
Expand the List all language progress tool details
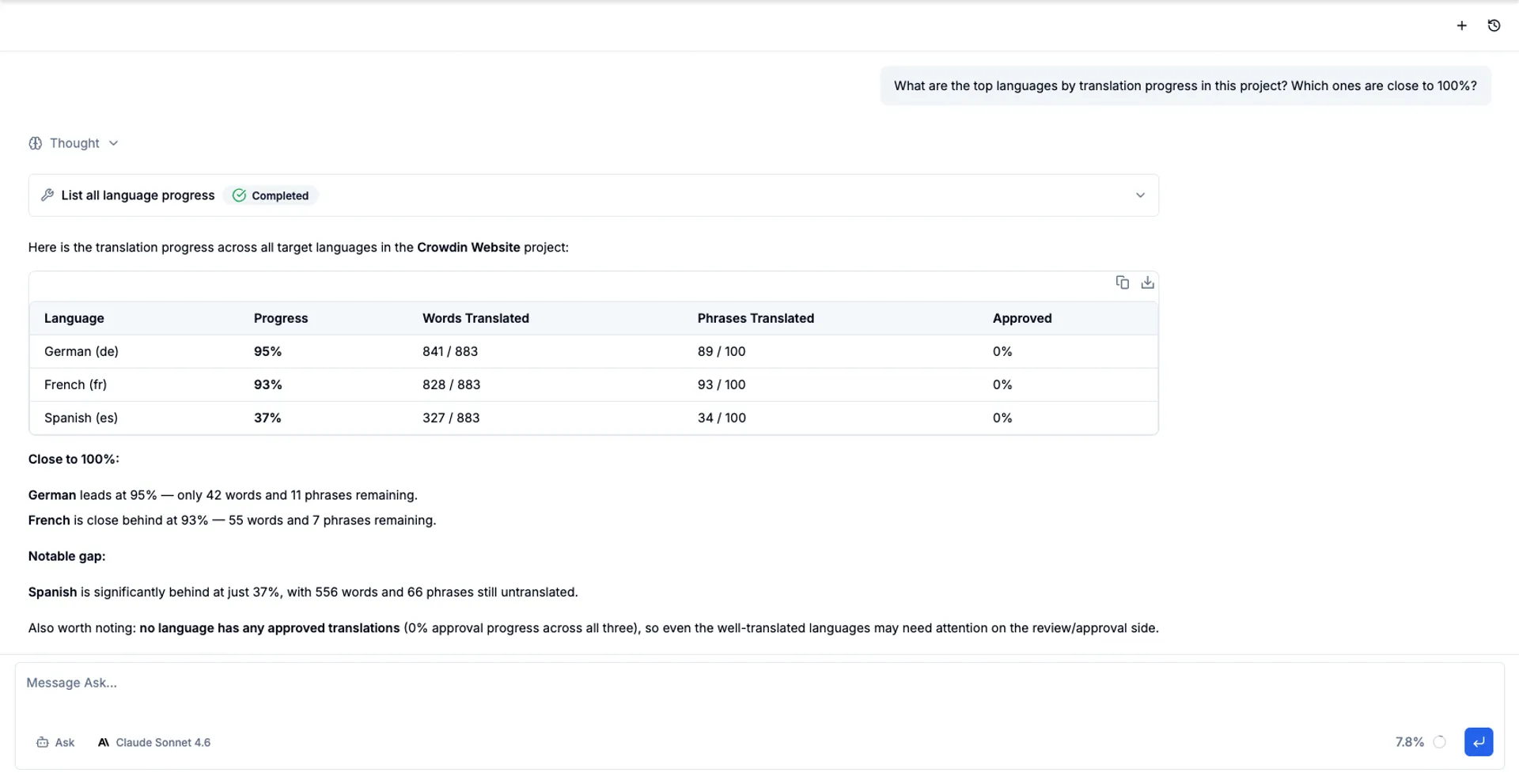tap(1141, 195)
